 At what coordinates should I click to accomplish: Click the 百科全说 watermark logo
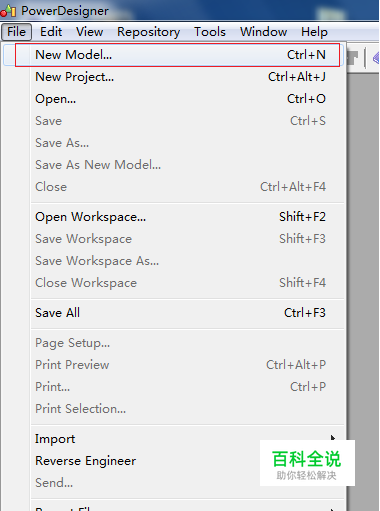[x=307, y=463]
